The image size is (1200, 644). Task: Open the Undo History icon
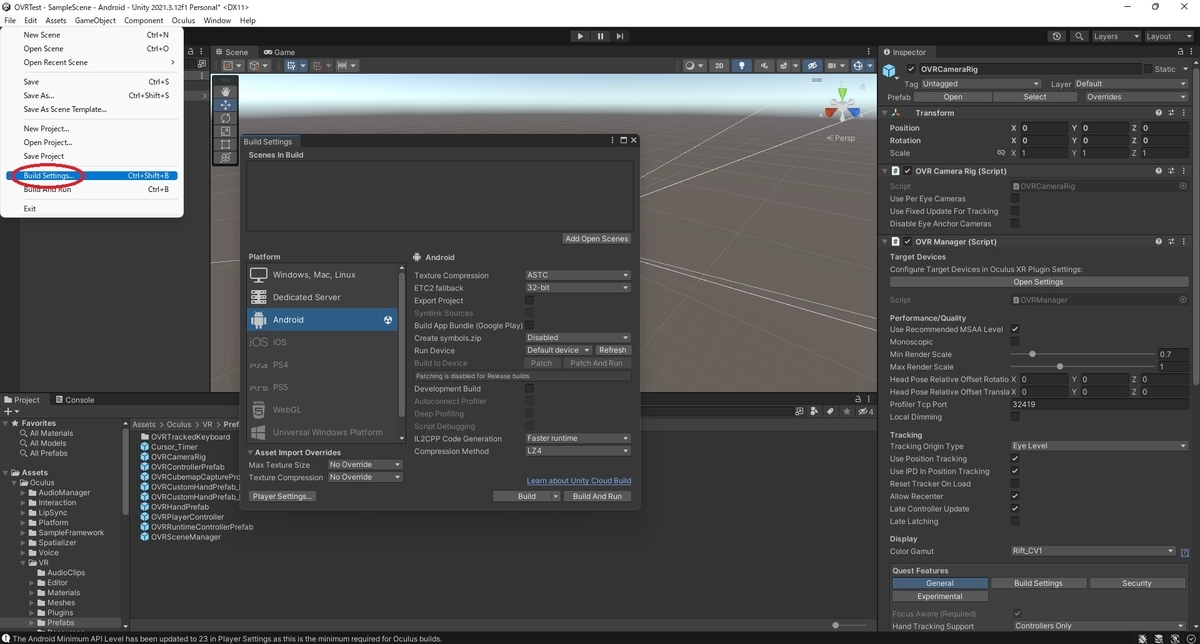pyautogui.click(x=1057, y=36)
